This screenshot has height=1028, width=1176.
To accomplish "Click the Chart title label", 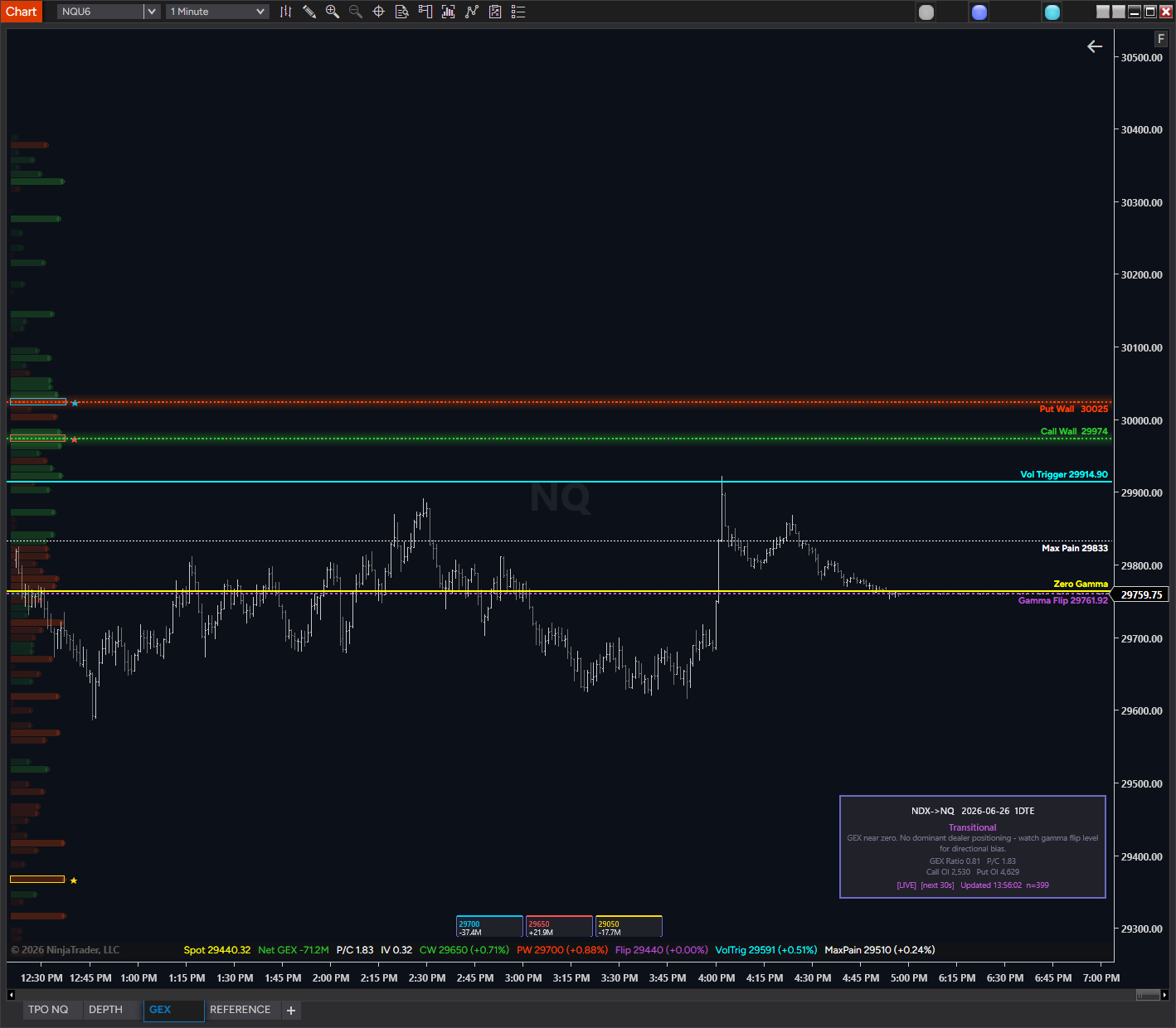I will [x=22, y=12].
